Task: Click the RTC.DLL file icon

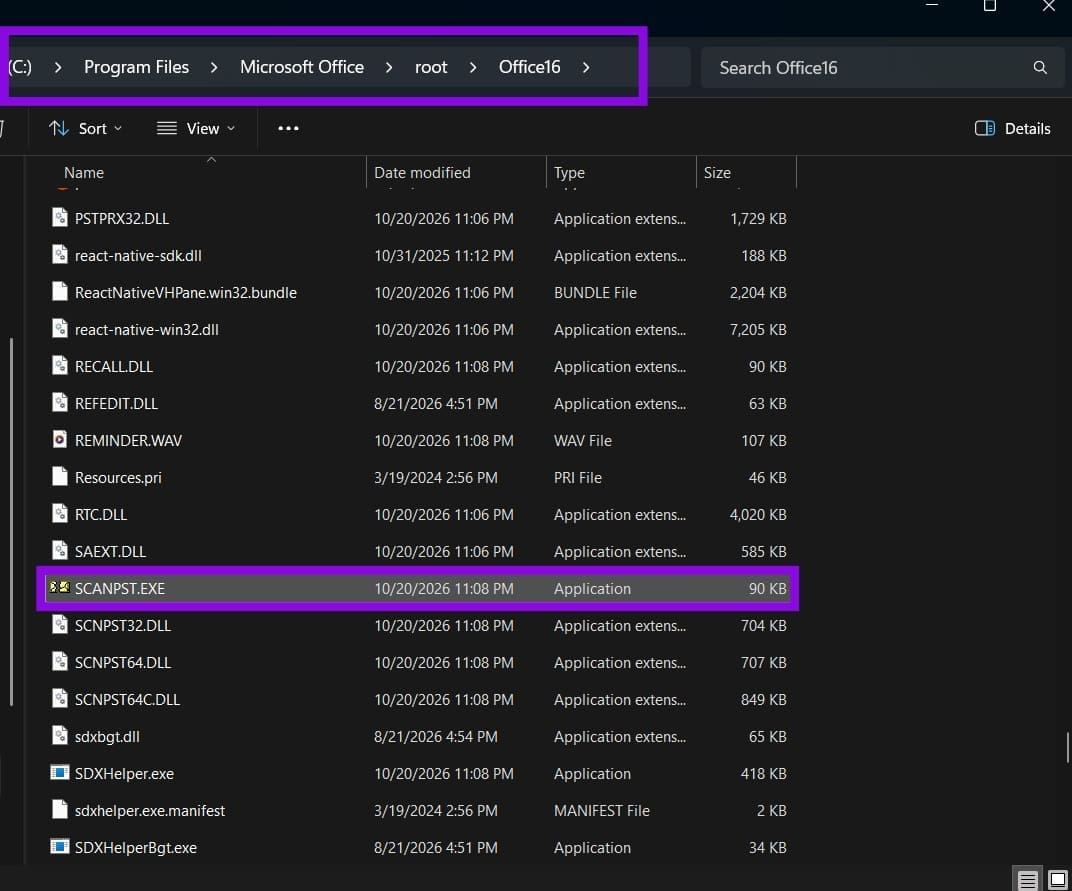Action: tap(59, 514)
